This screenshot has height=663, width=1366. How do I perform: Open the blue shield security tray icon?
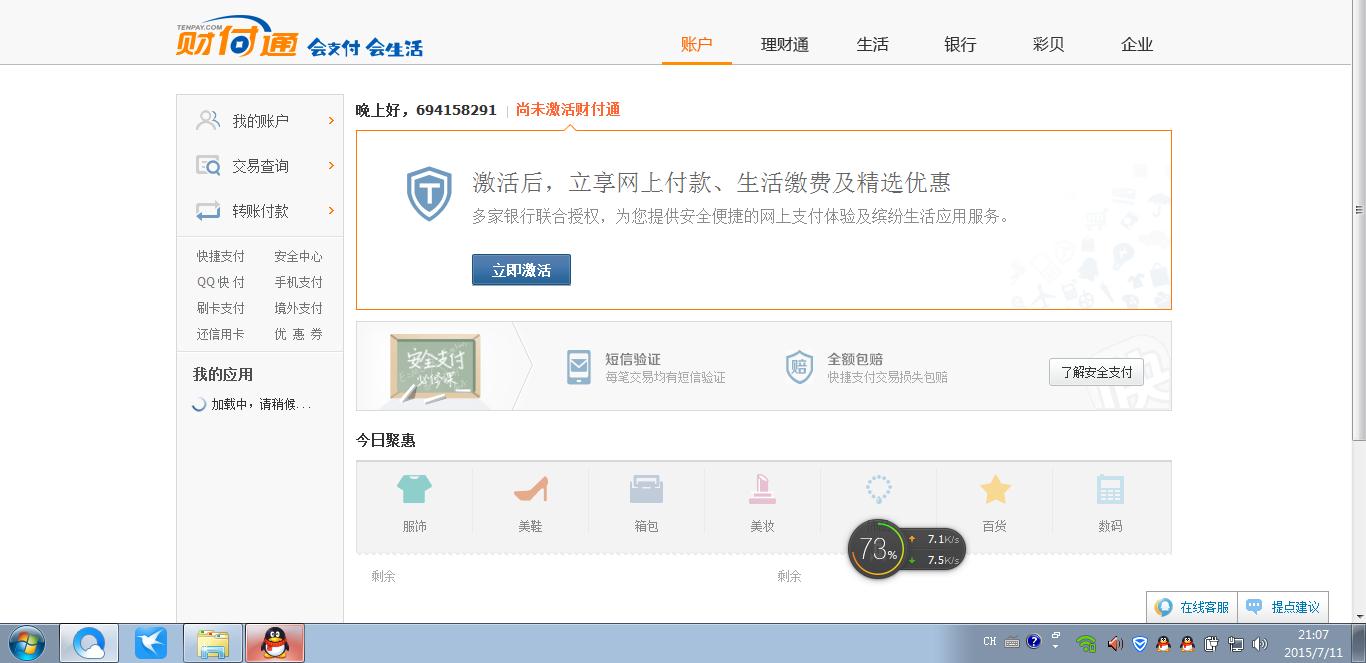point(1139,643)
